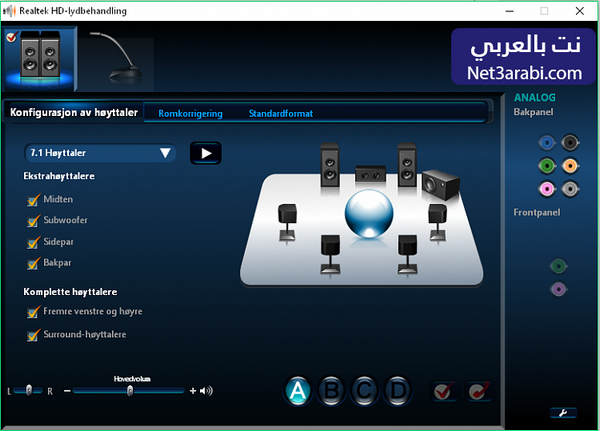Click the rear left speaker in diagram
This screenshot has height=431, width=600.
click(330, 254)
